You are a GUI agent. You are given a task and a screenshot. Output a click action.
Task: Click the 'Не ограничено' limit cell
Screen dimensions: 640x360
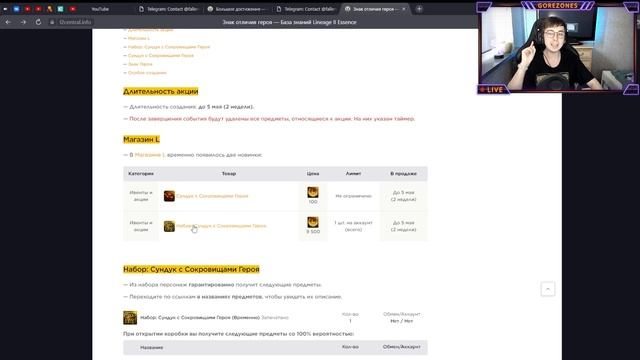(353, 196)
